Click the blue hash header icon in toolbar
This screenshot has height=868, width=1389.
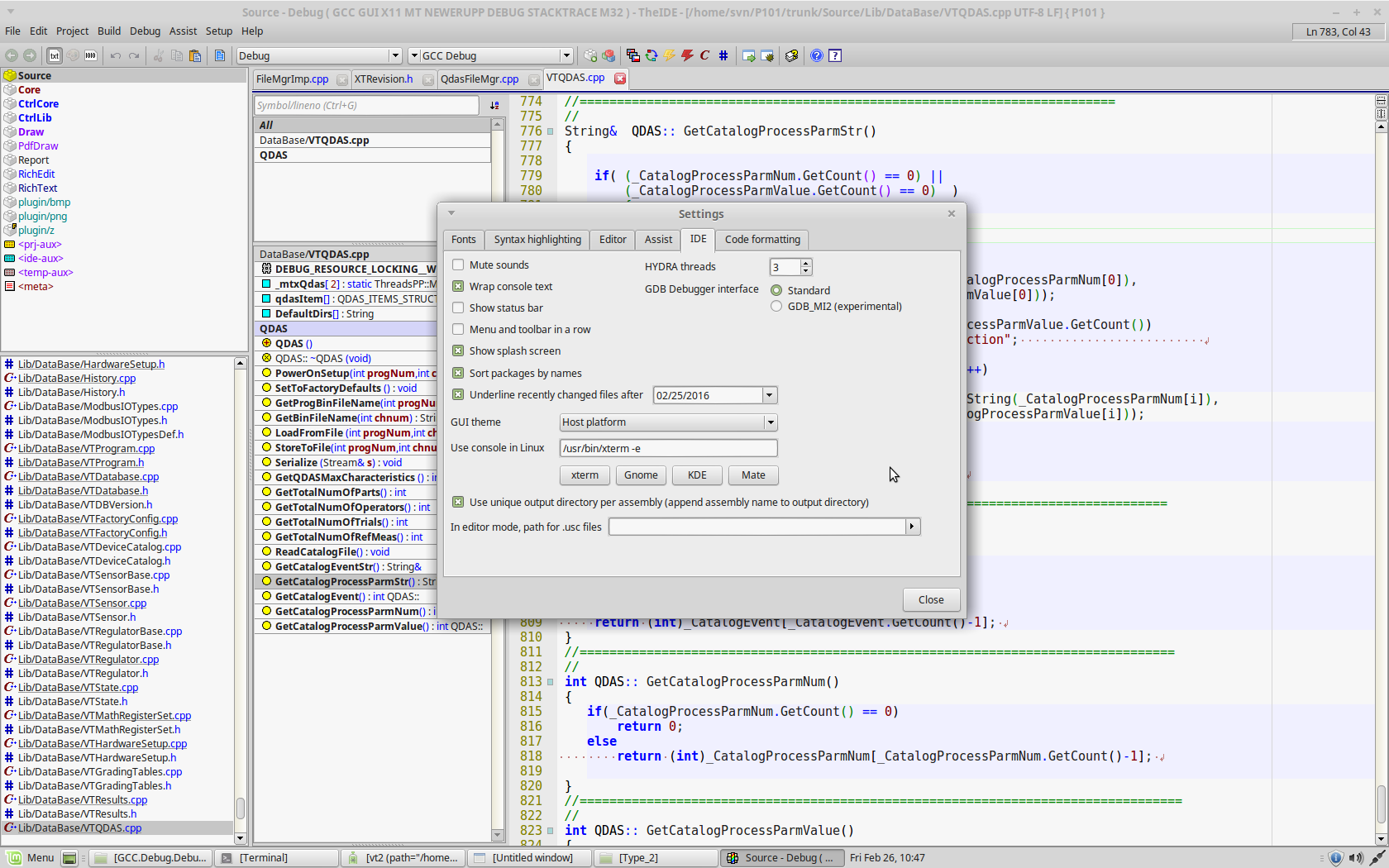pyautogui.click(x=723, y=56)
